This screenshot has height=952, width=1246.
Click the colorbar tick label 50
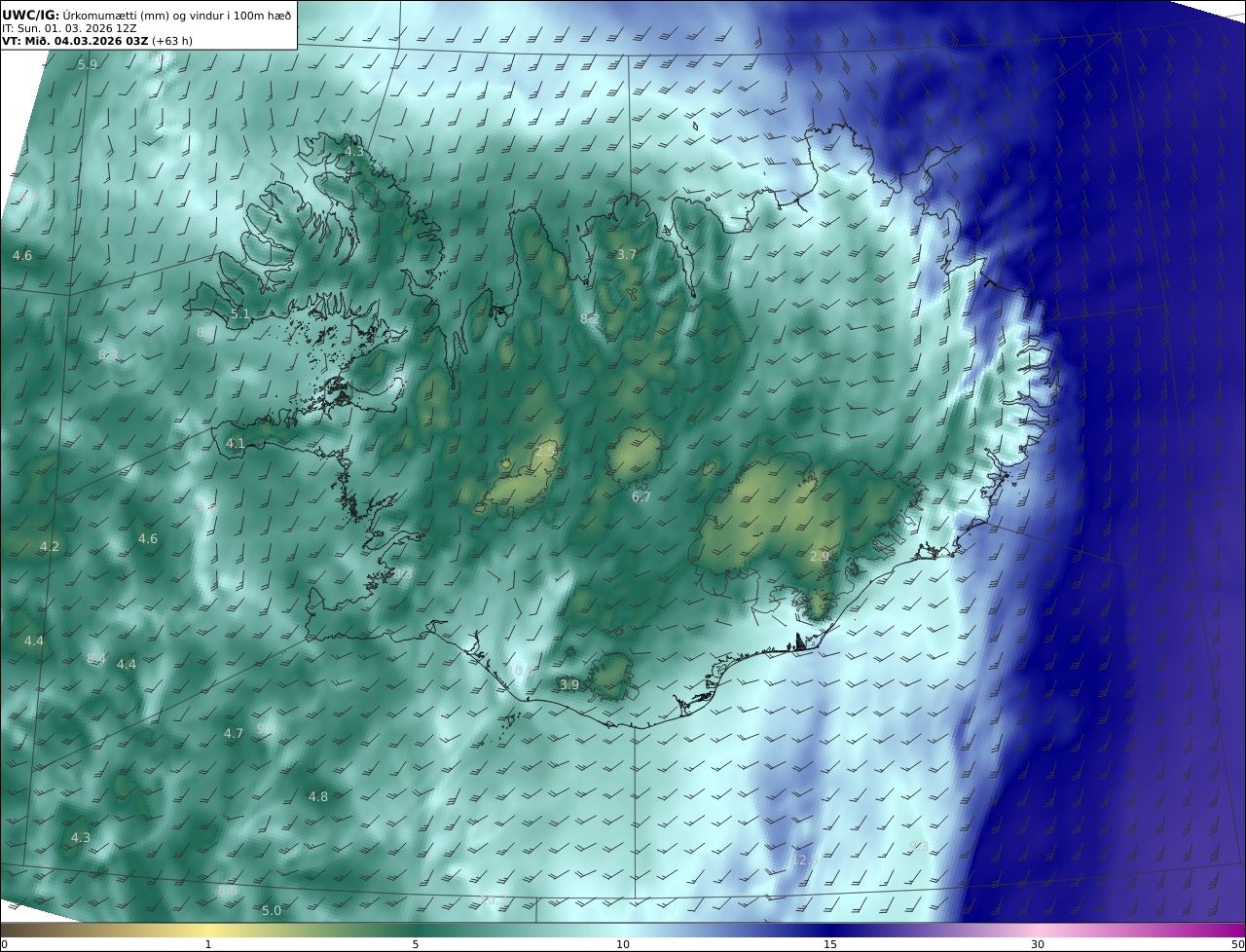(x=1237, y=944)
